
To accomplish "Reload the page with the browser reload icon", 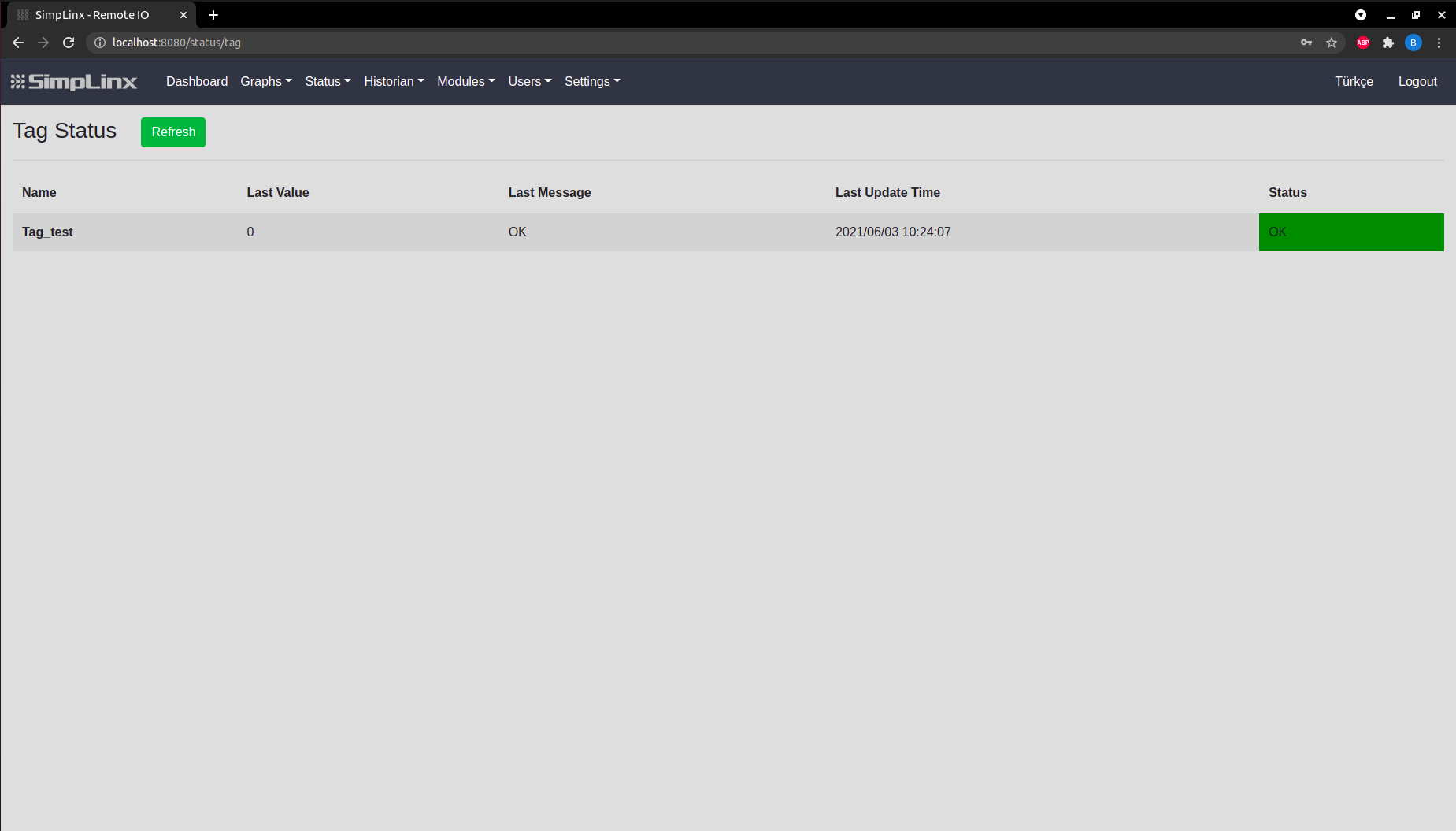I will (69, 43).
